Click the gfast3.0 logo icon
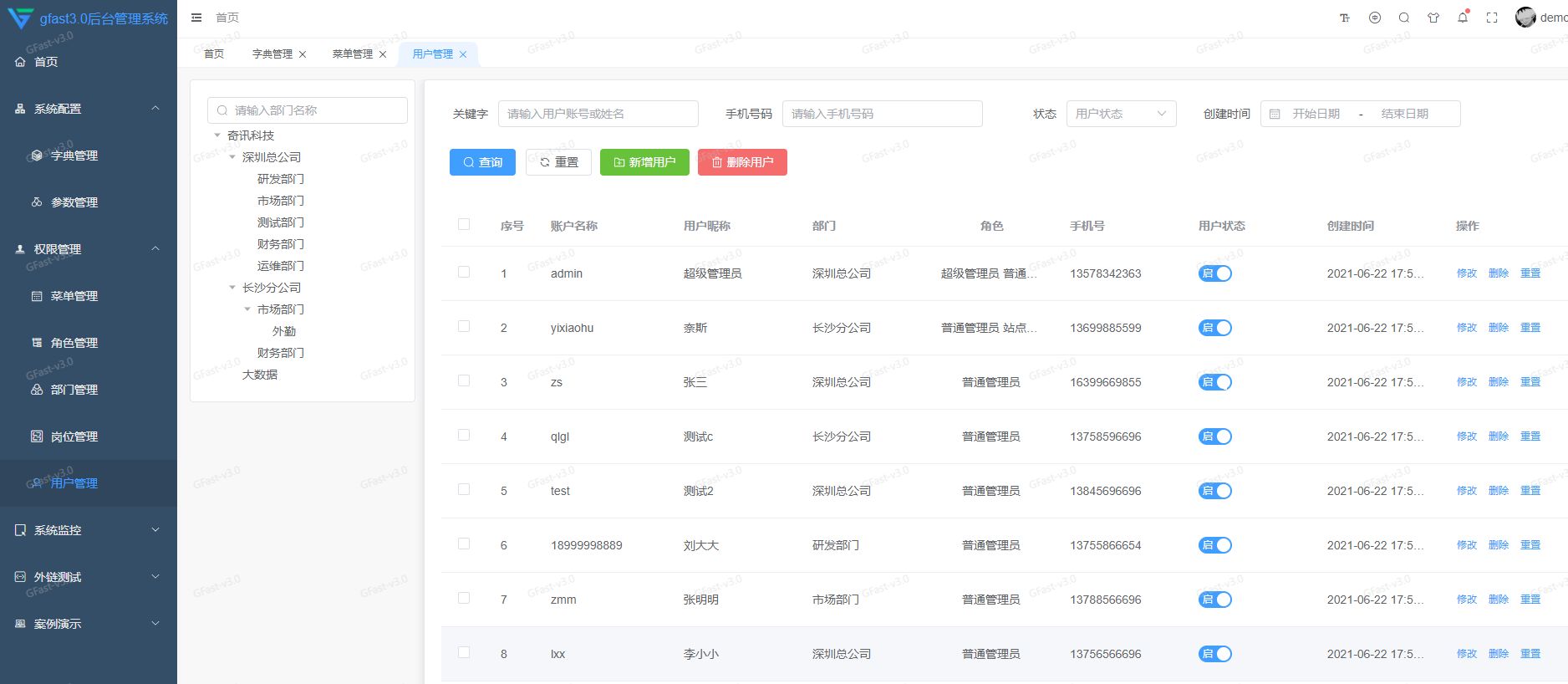 [x=20, y=18]
